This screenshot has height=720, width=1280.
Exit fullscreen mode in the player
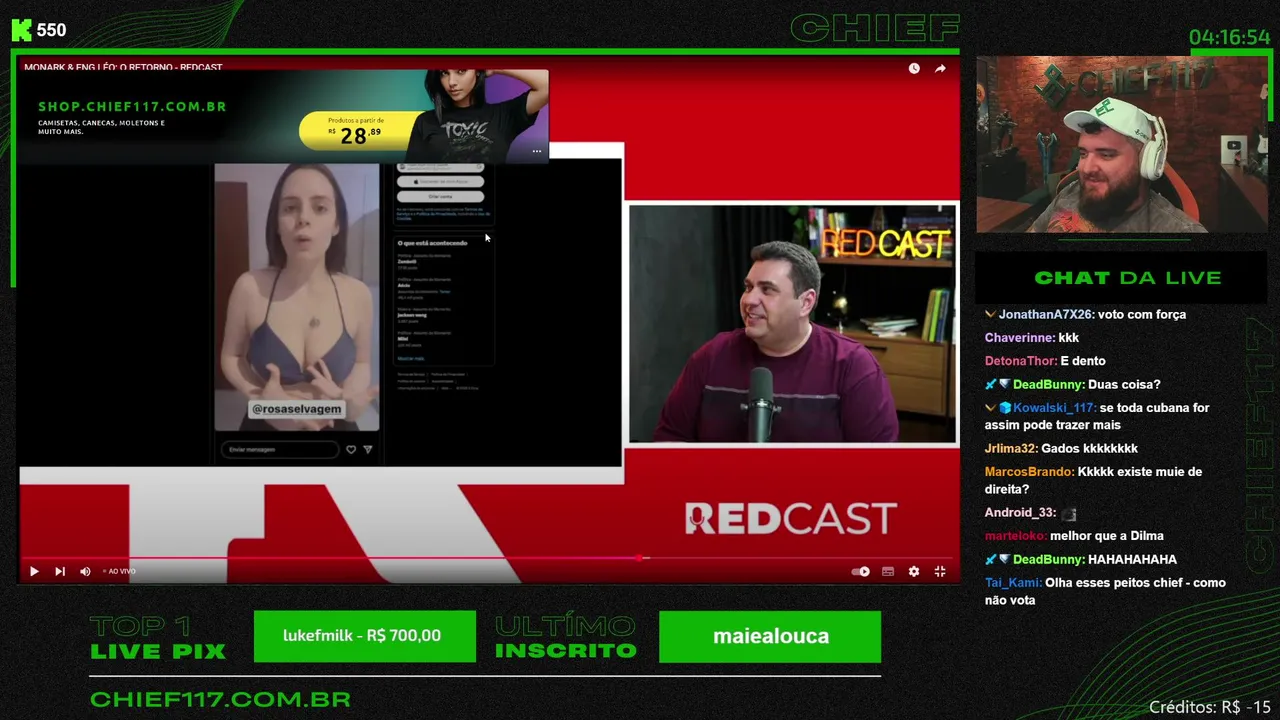940,571
